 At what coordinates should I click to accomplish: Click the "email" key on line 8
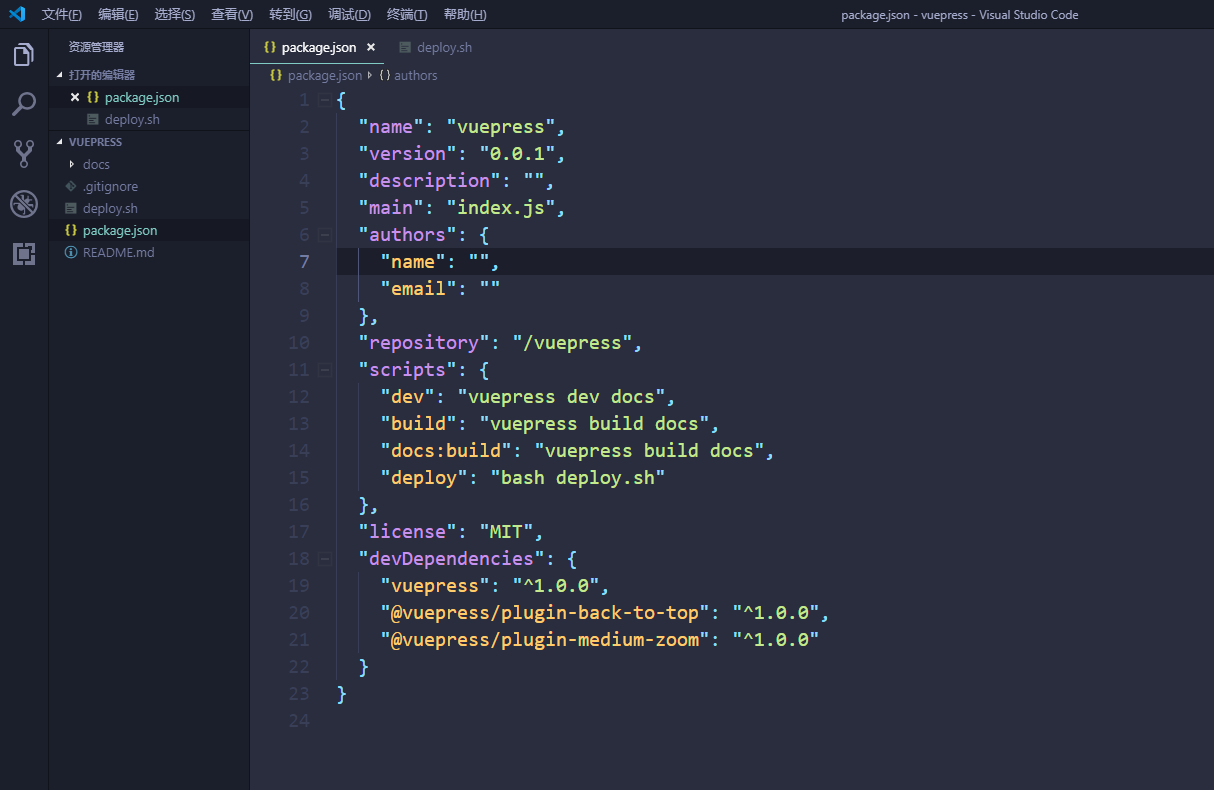(x=419, y=289)
